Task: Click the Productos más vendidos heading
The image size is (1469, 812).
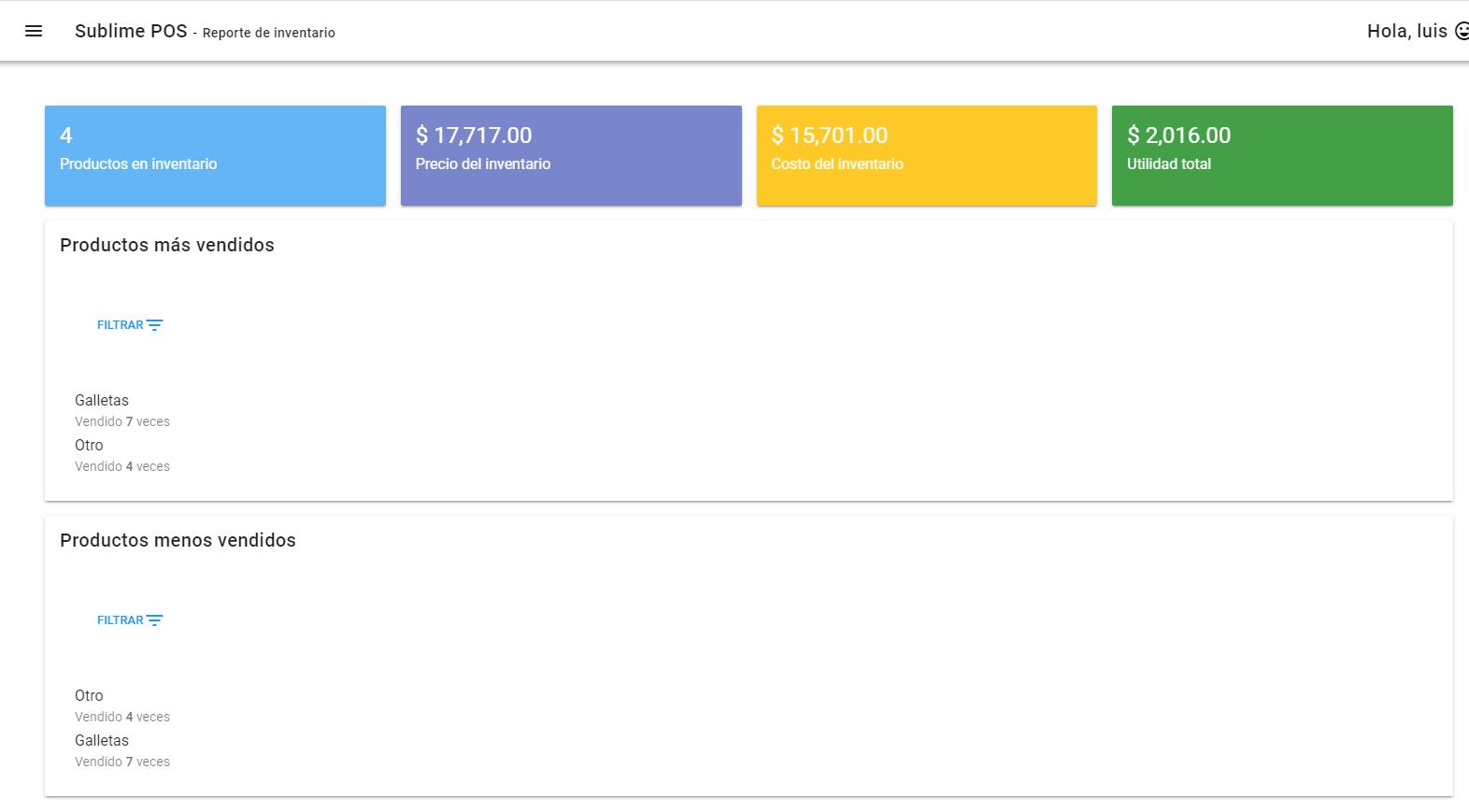Action: 167,245
